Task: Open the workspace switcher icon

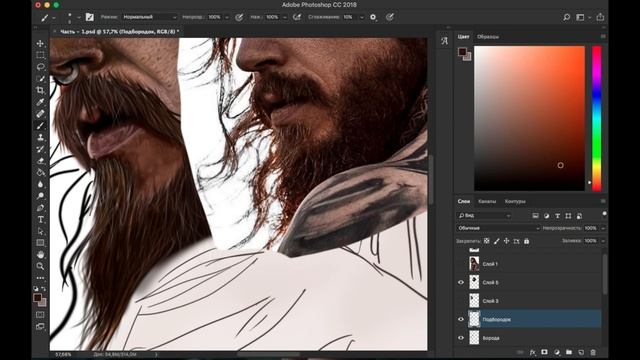Action: click(580, 17)
